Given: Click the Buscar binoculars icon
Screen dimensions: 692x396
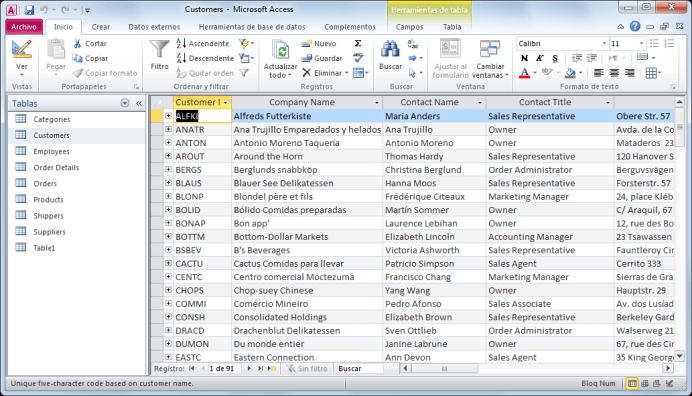Looking at the screenshot, I should [390, 49].
